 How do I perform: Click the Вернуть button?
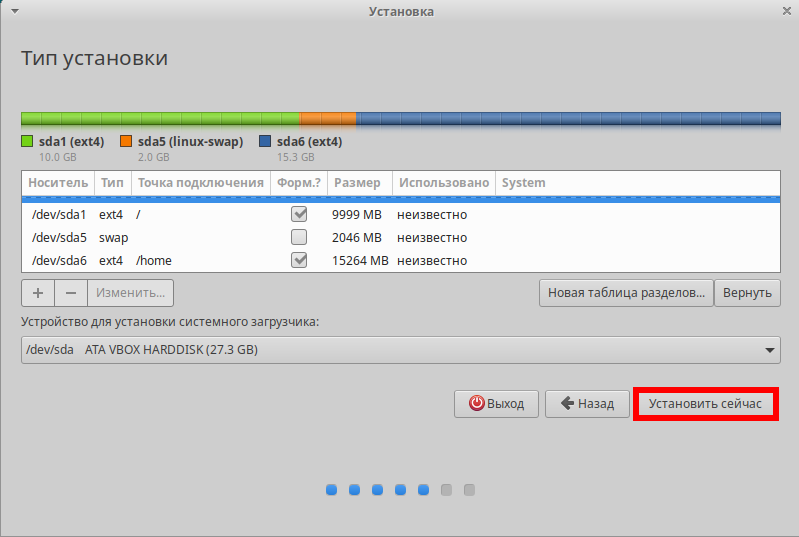747,293
